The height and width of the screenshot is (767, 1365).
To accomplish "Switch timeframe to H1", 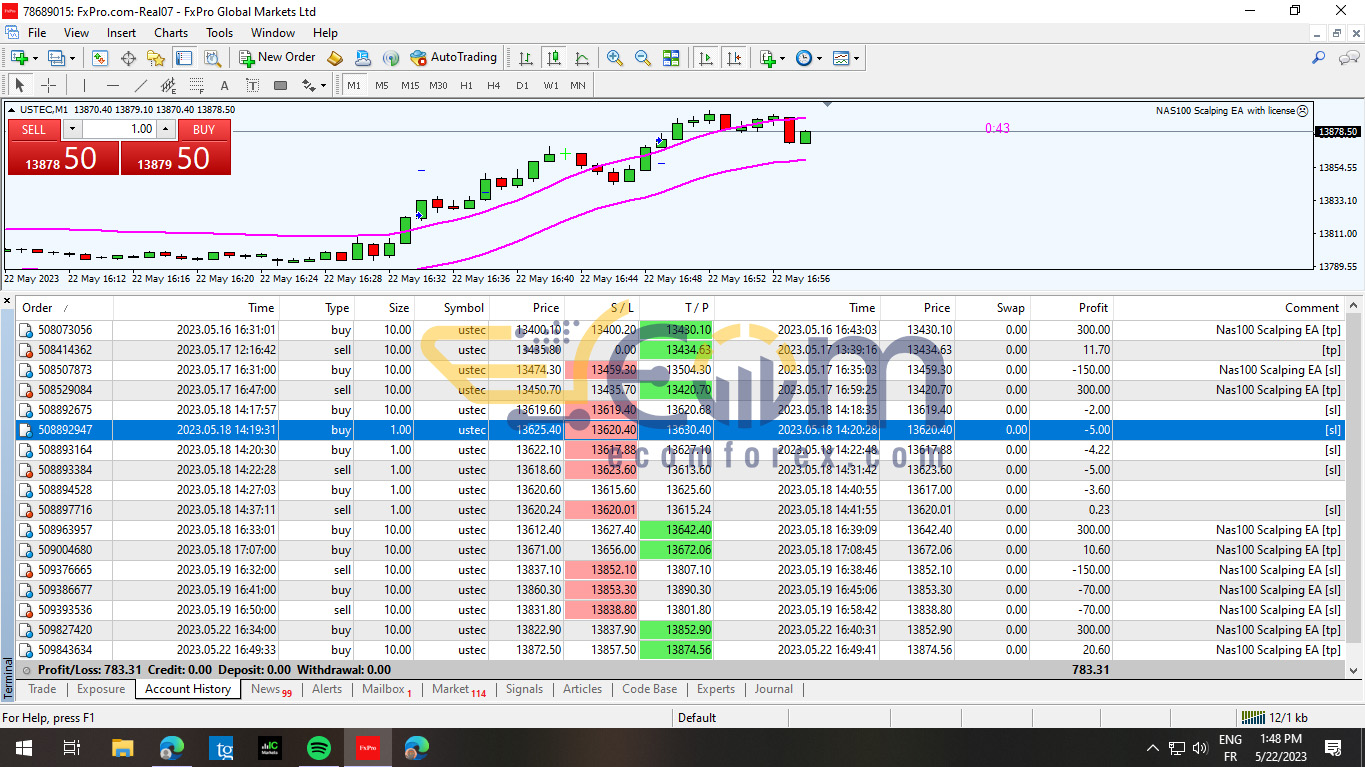I will coord(466,85).
